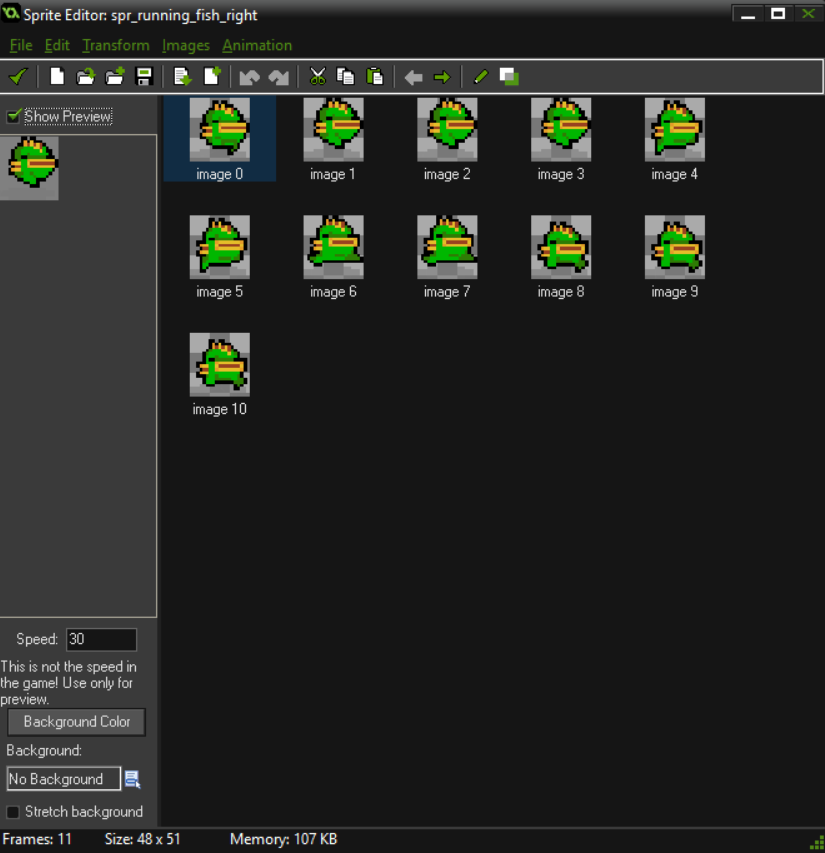Toggle the Show Preview checkbox

[x=13, y=116]
